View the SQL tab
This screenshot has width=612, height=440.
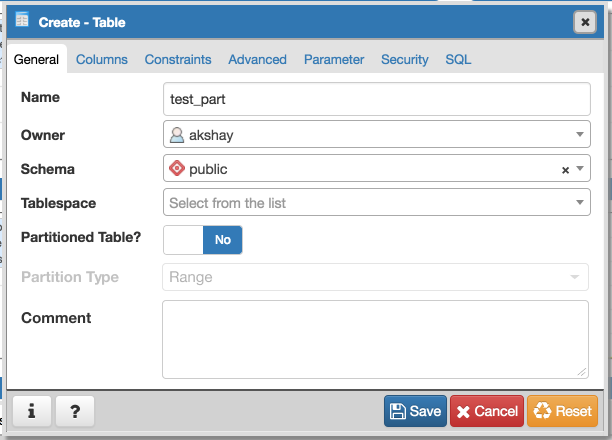(458, 59)
